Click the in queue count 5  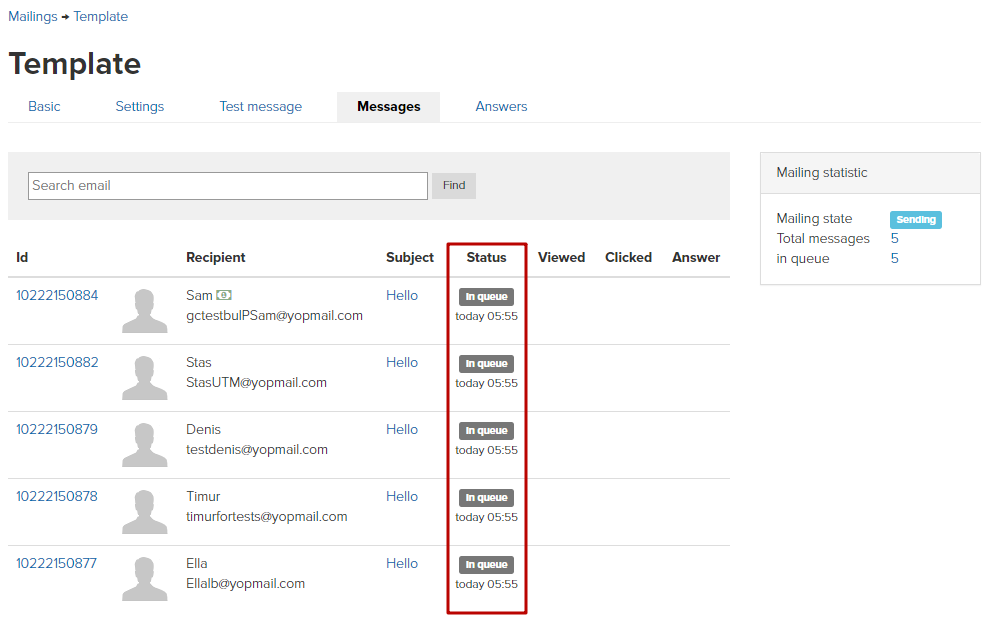pyautogui.click(x=894, y=259)
